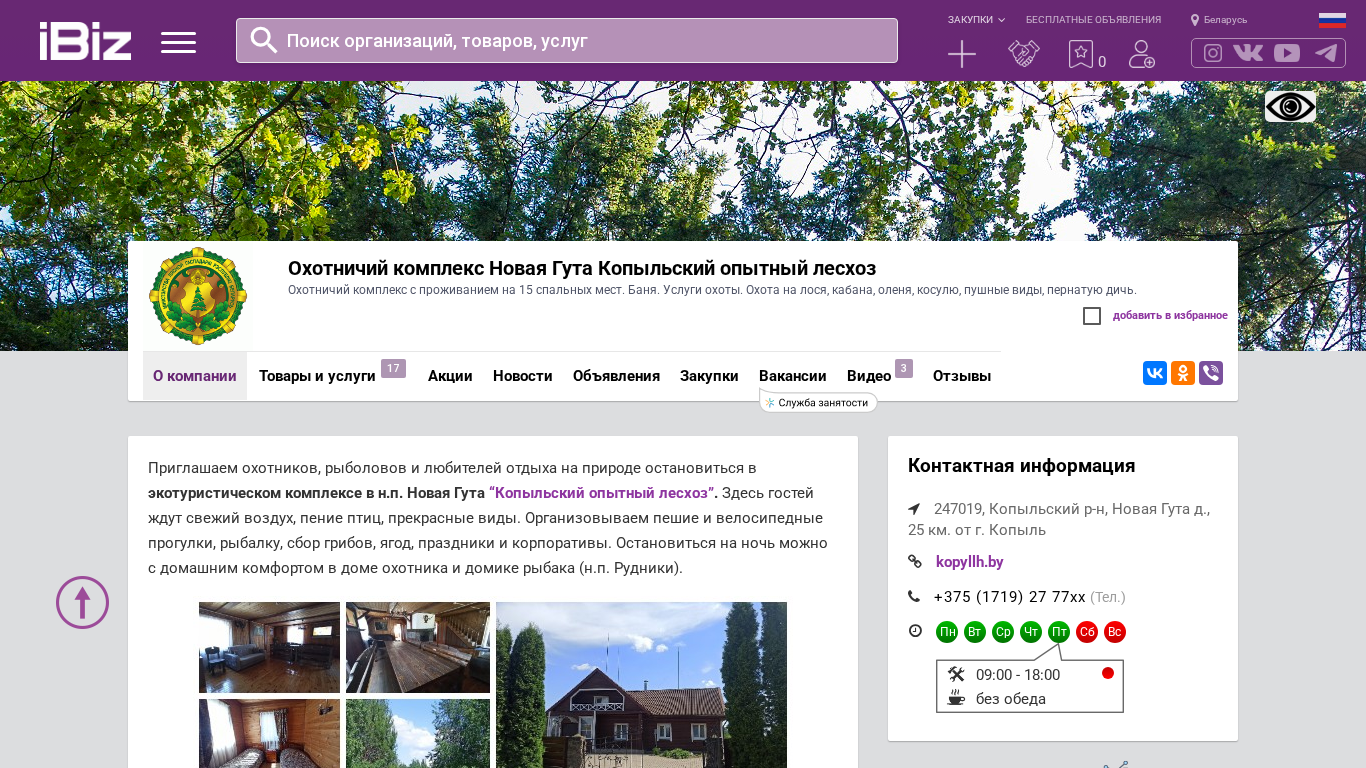
Task: Toggle the accessibility eye view
Action: click(x=1290, y=107)
